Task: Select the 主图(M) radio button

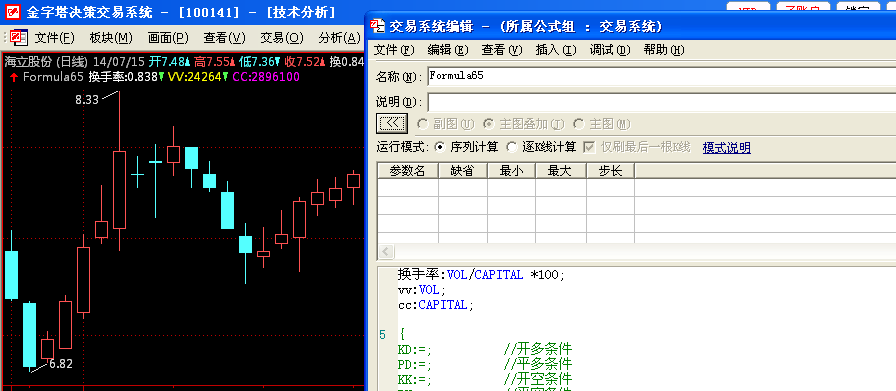Action: tap(602, 124)
